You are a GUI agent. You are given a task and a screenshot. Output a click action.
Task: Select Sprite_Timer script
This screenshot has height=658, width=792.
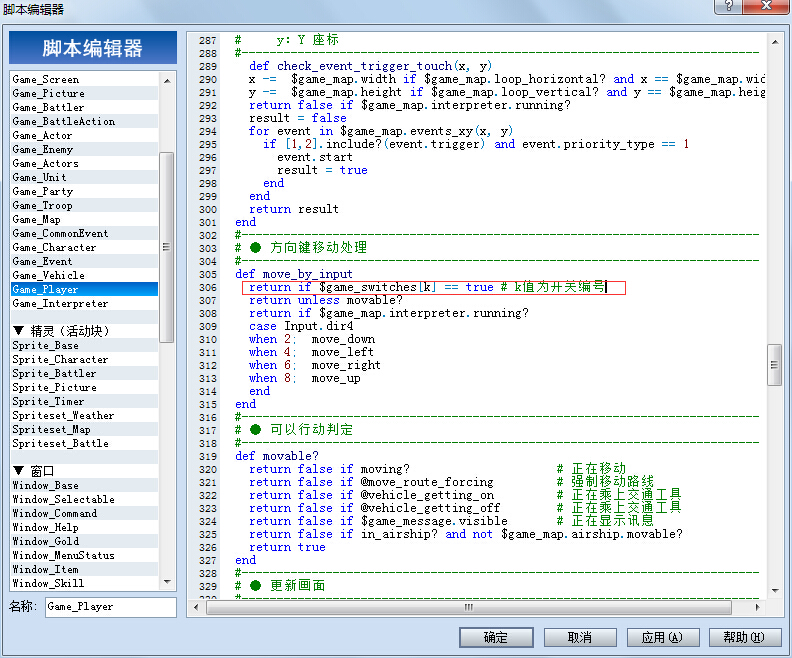(x=84, y=401)
